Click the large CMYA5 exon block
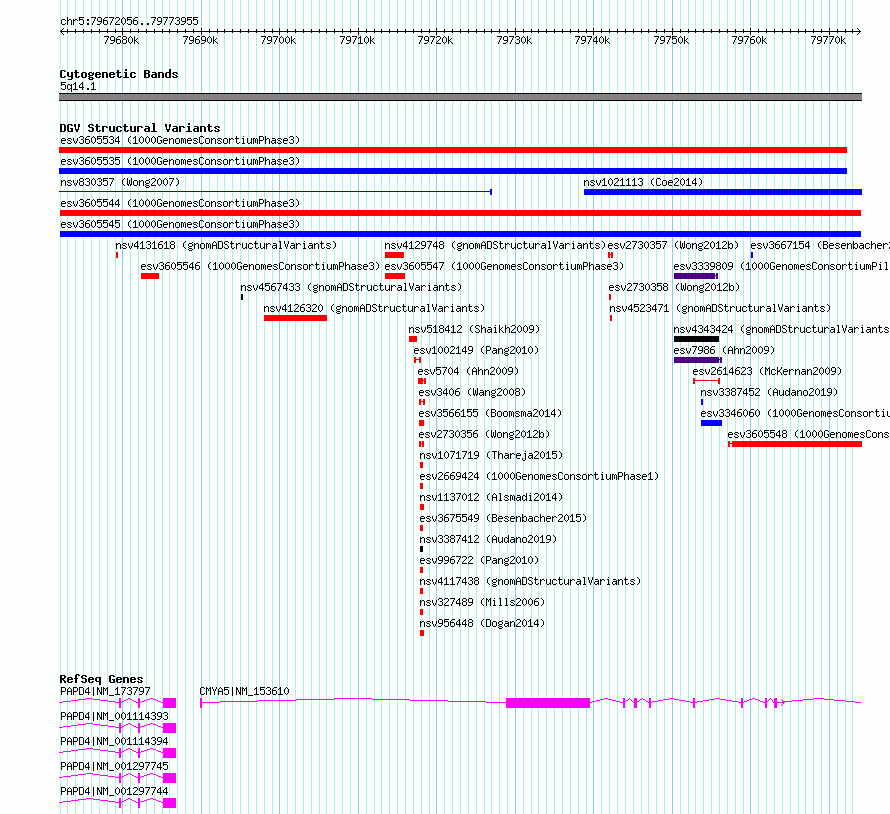 click(548, 703)
